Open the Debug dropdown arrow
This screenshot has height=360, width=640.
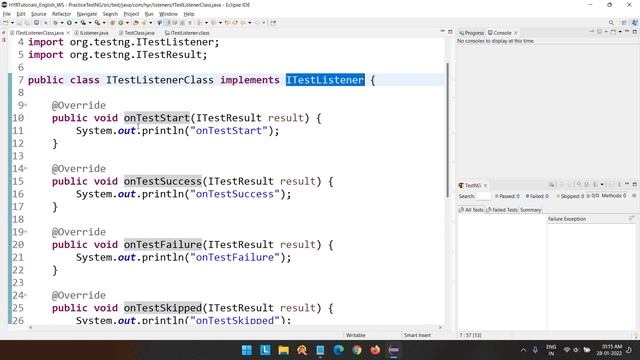[x=62, y=23]
